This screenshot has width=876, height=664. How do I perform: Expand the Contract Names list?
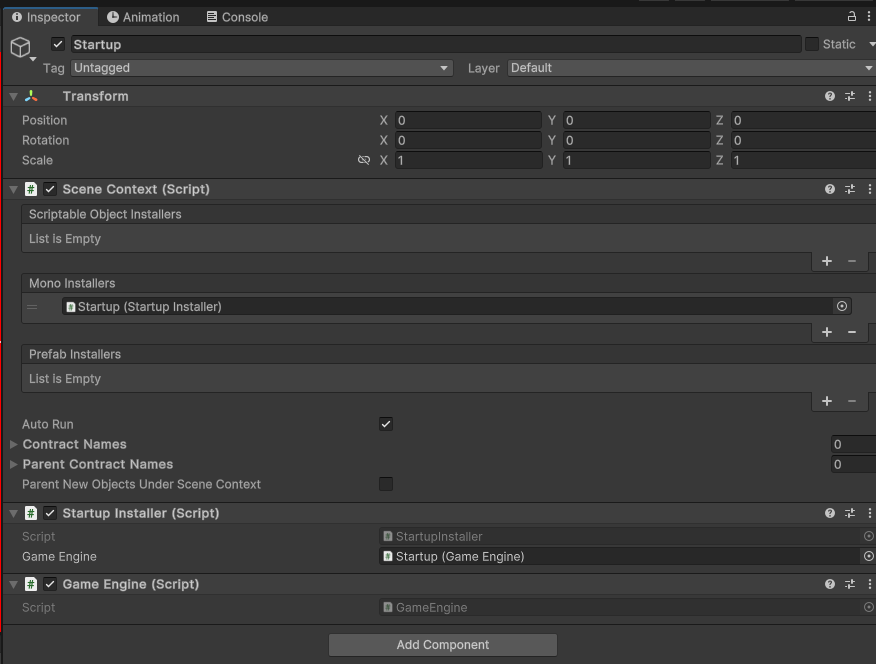tap(14, 444)
